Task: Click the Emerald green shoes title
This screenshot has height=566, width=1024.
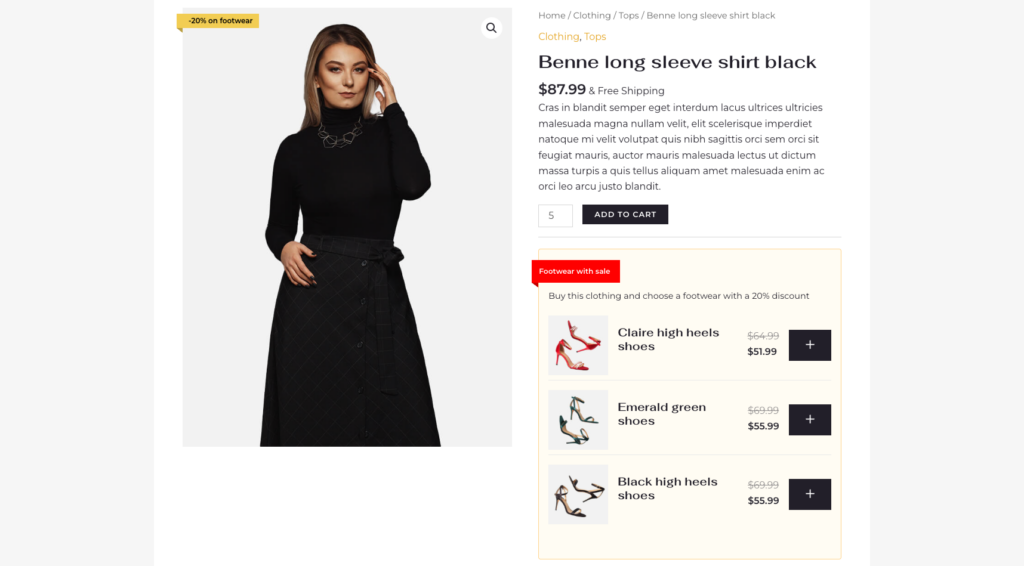Action: coord(661,414)
